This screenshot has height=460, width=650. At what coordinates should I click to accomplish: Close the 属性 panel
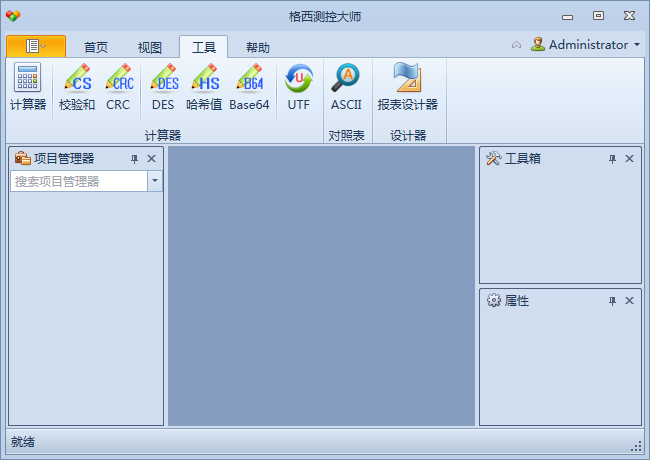pos(629,301)
